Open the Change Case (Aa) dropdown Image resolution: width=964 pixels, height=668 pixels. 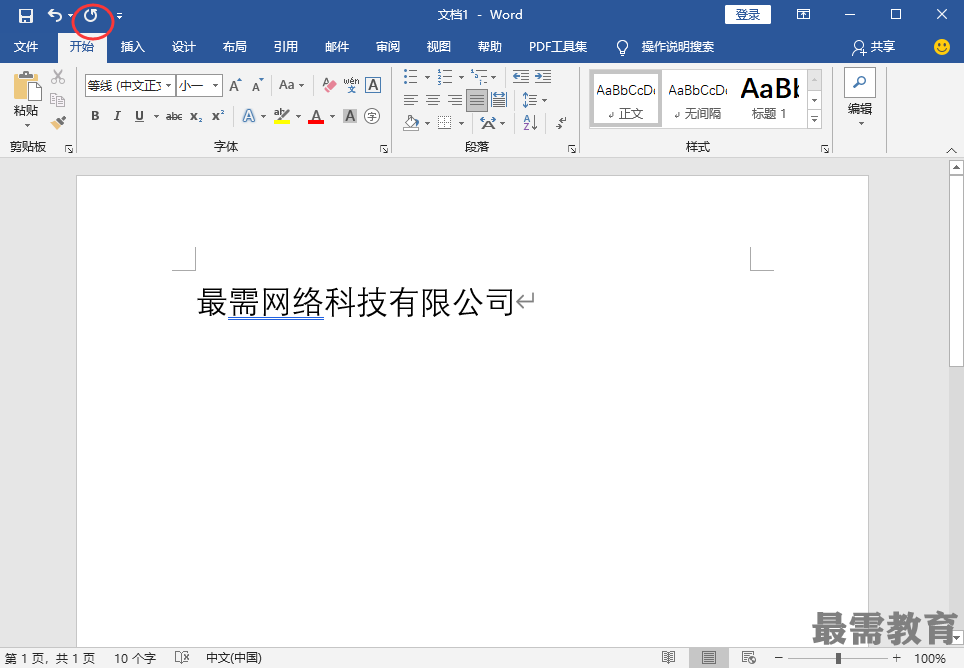click(291, 85)
